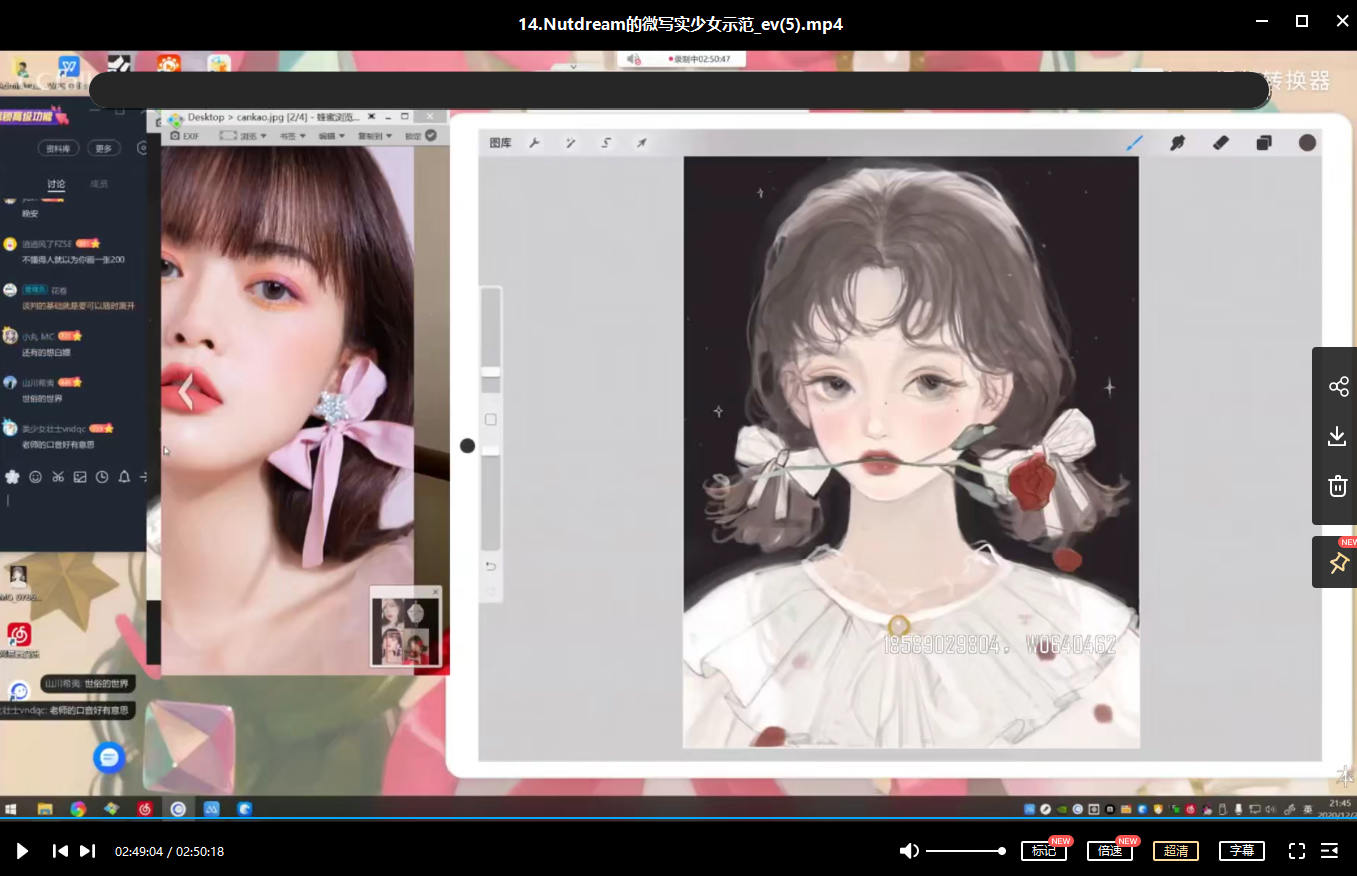
Task: Open the Procreate layers panel icon
Action: pos(1264,143)
